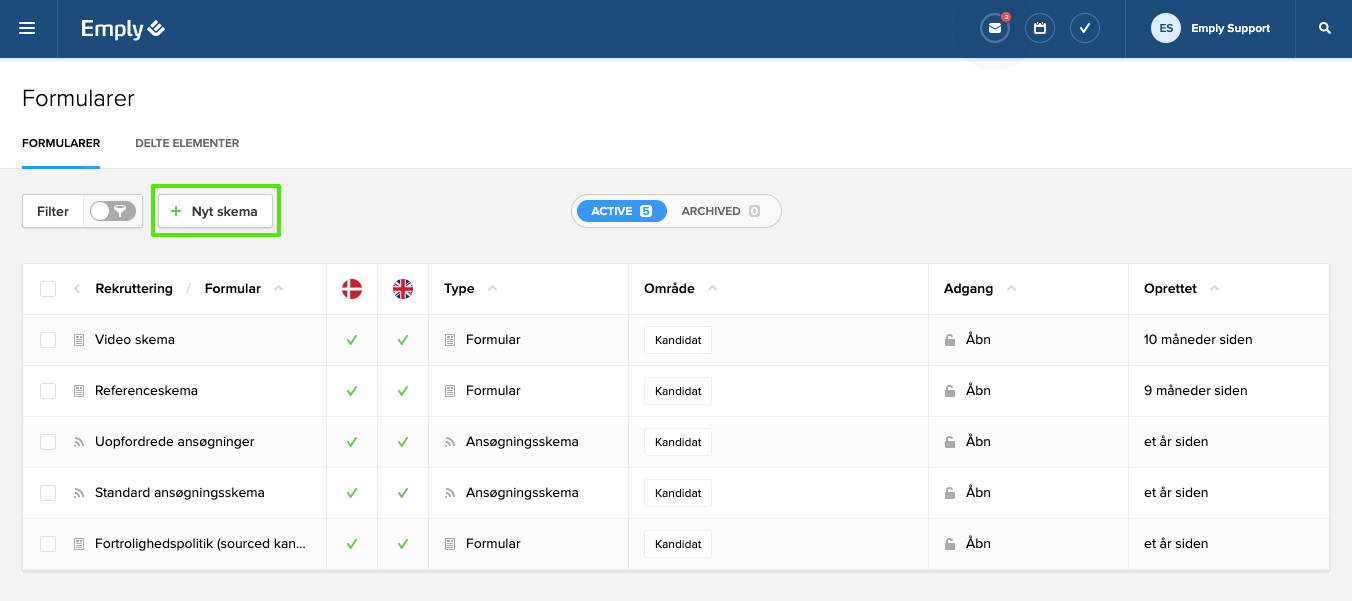Open the hamburger navigation menu

27,29
